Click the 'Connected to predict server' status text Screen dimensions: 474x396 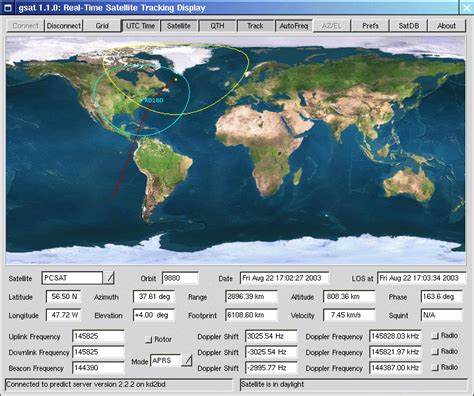coord(86,384)
